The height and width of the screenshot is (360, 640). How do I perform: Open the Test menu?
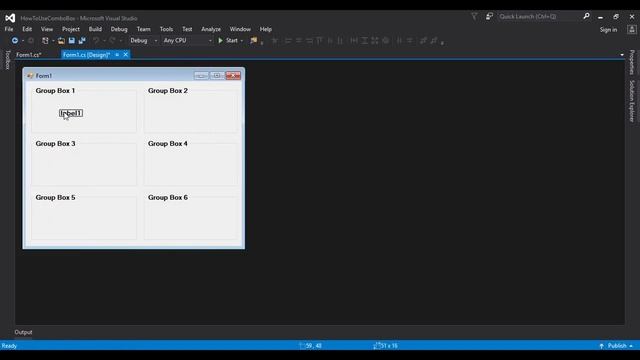[x=187, y=29]
